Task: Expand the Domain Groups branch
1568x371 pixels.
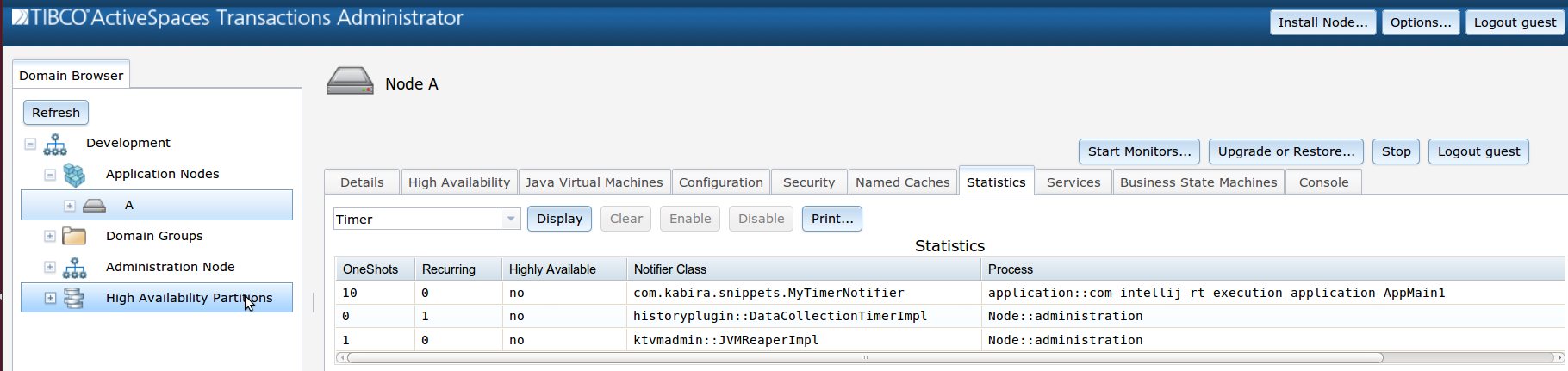Action: click(x=50, y=237)
